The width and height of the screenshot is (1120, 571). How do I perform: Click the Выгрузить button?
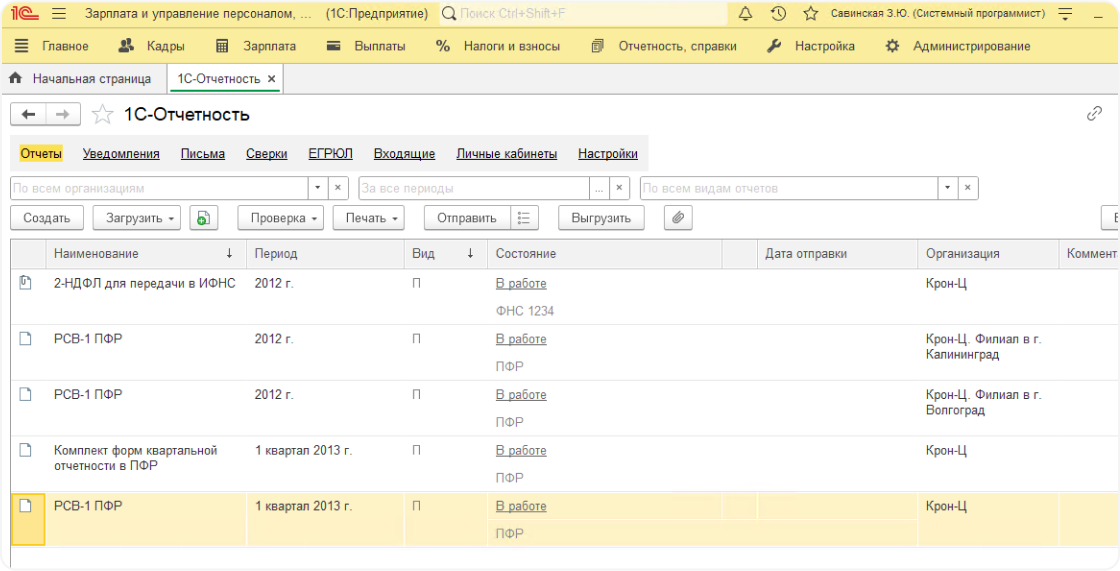click(601, 218)
